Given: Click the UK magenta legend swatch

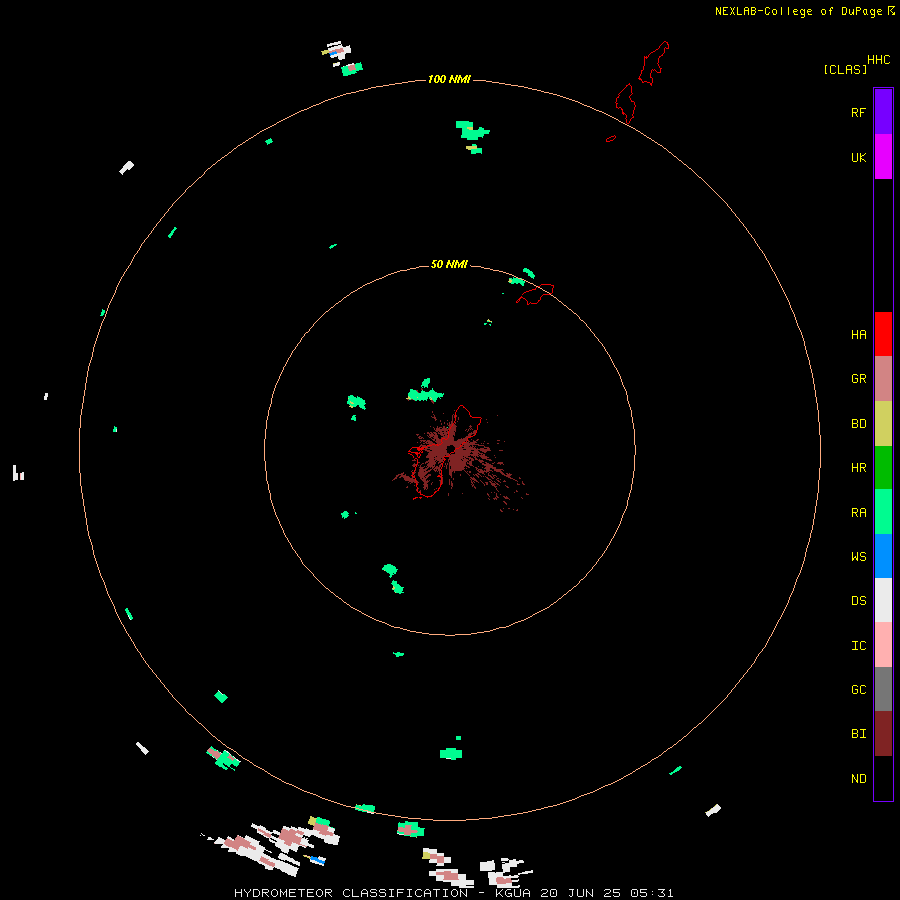Looking at the screenshot, I should [x=883, y=157].
